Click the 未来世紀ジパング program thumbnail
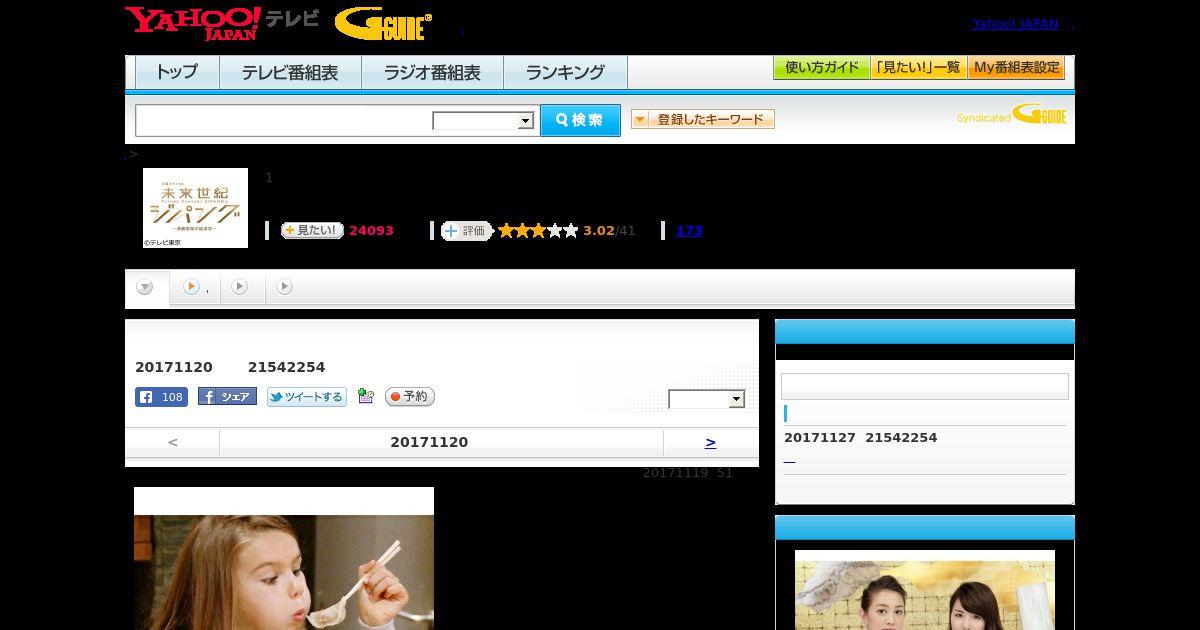The height and width of the screenshot is (630, 1200). click(195, 208)
